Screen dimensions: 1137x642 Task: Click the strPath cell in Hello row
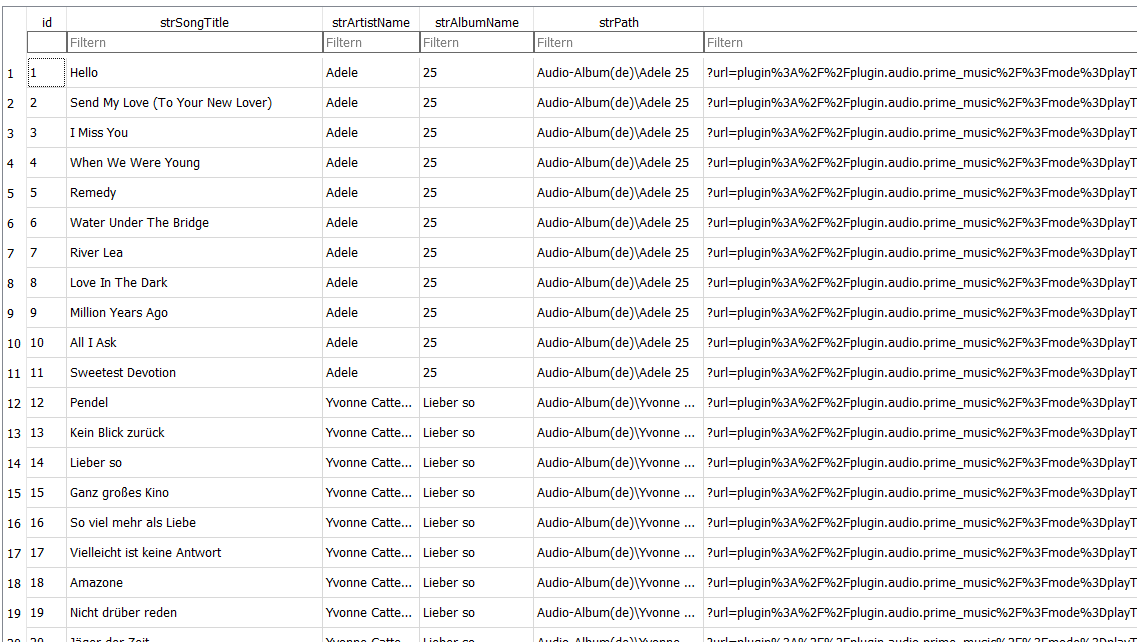click(619, 73)
